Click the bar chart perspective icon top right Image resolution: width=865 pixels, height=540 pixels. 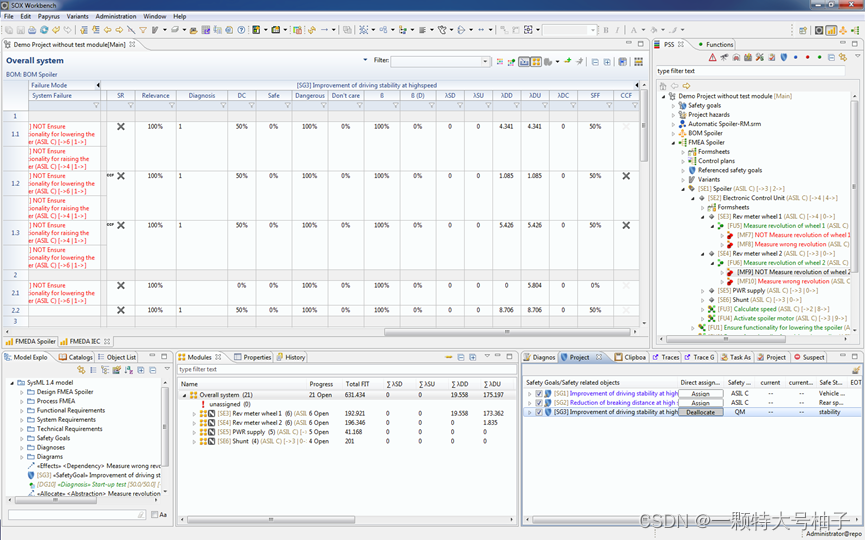pyautogui.click(x=831, y=30)
